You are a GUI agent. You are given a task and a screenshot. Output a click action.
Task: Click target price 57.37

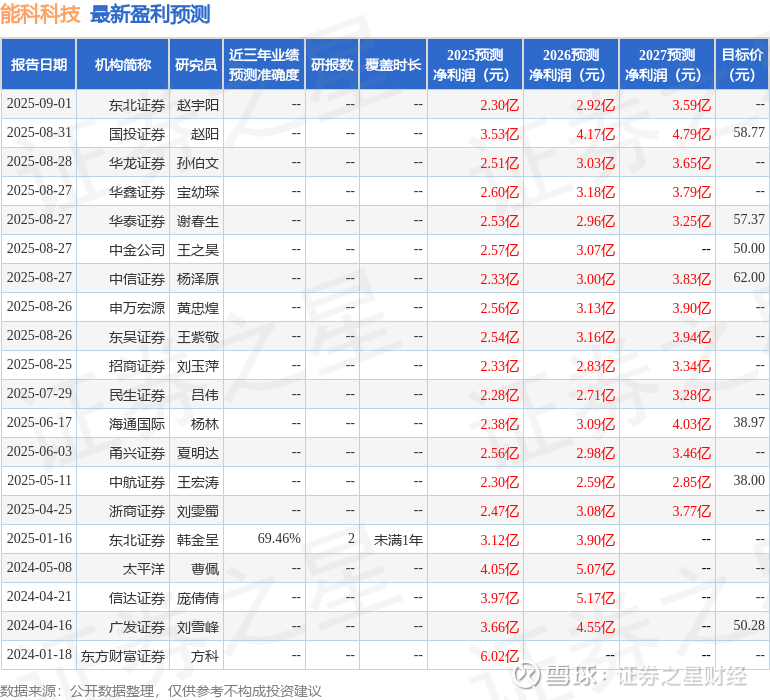click(749, 220)
